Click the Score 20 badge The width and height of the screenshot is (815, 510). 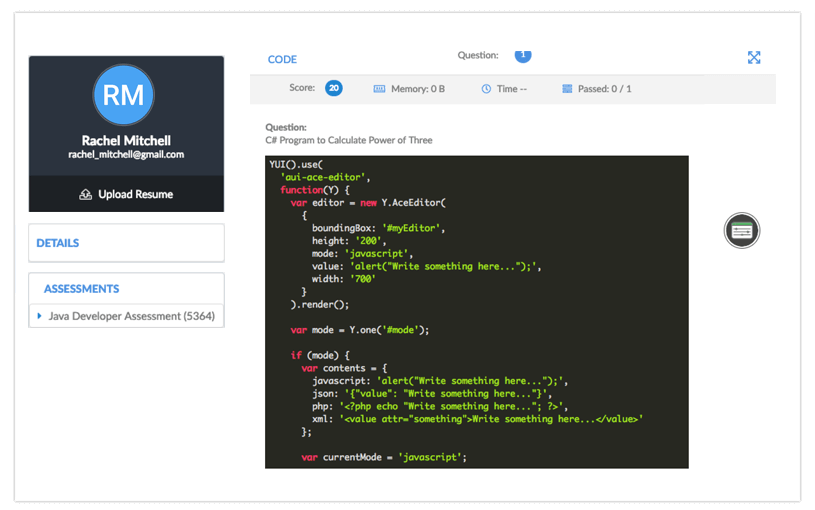(333, 88)
